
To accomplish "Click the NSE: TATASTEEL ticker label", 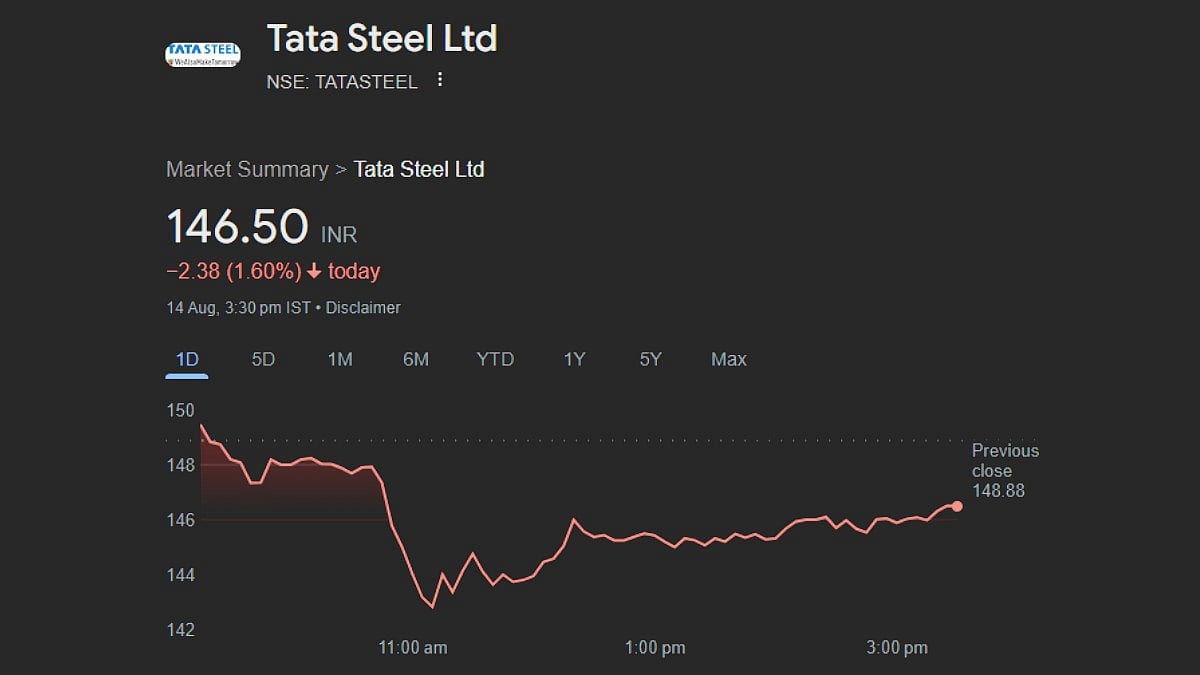I will point(342,82).
